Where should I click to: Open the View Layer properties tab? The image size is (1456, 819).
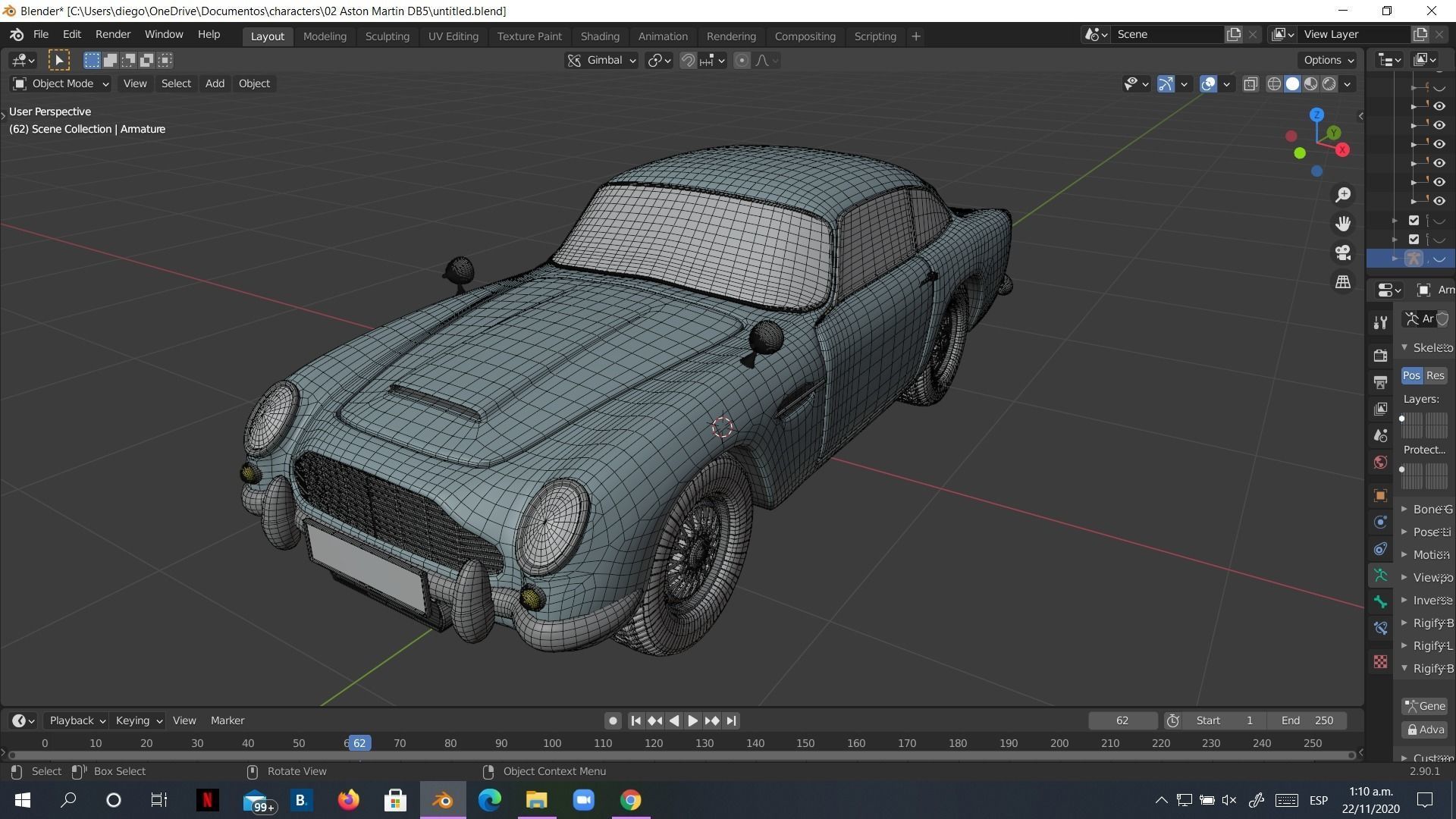[1380, 409]
